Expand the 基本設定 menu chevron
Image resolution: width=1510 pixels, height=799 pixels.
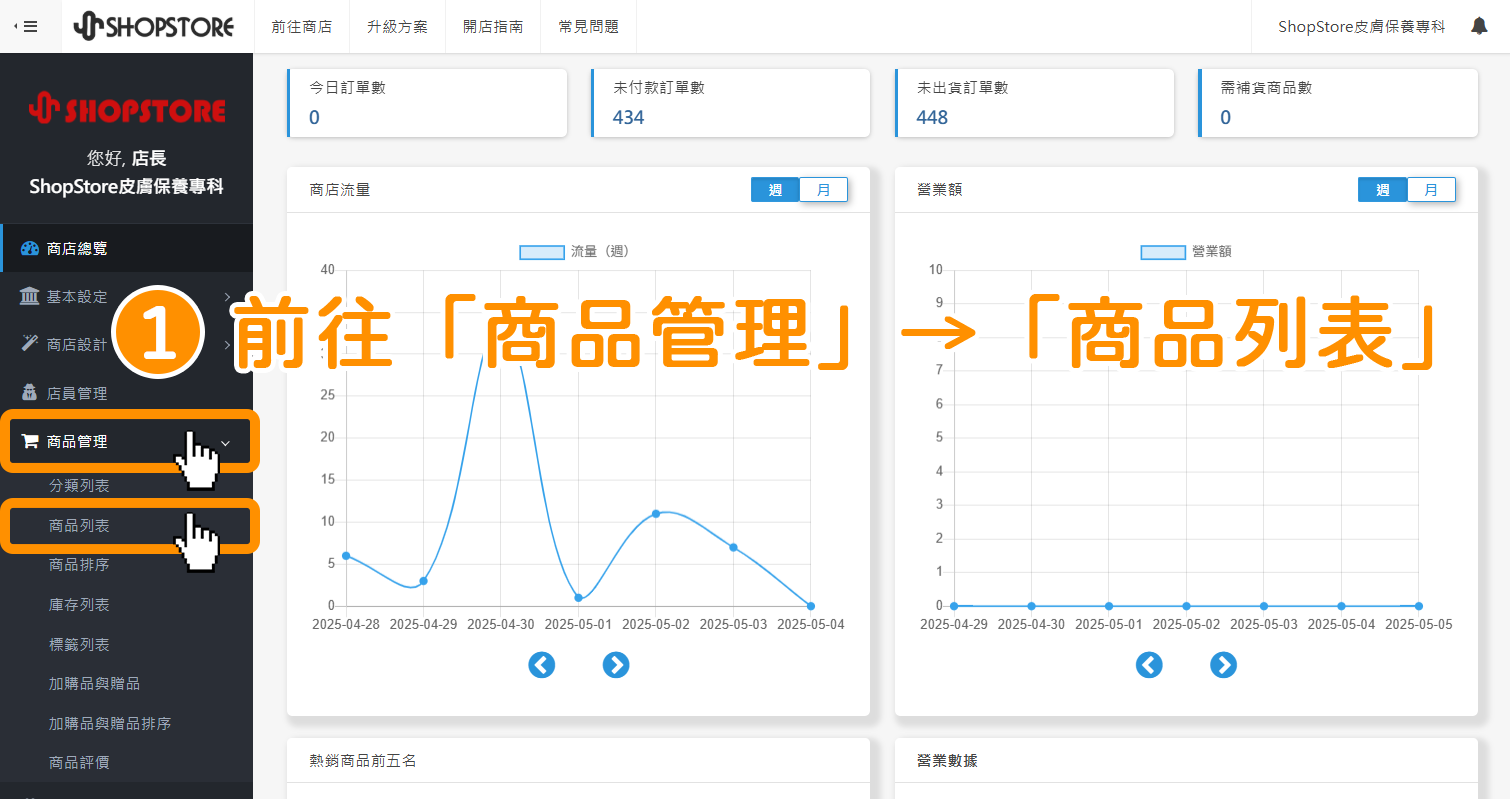tap(228, 296)
